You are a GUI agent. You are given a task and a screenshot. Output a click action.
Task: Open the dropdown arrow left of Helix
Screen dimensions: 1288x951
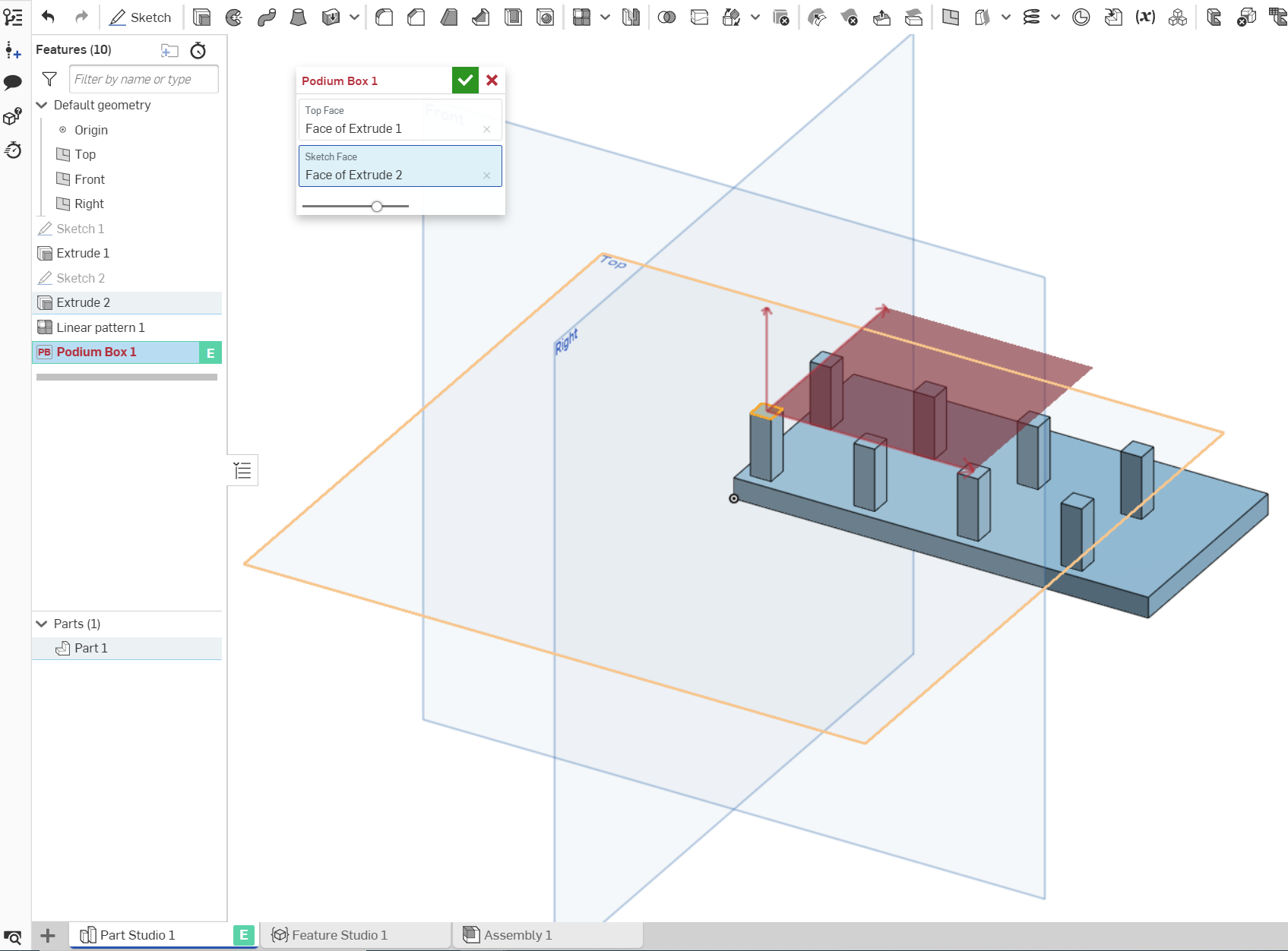pos(1006,17)
